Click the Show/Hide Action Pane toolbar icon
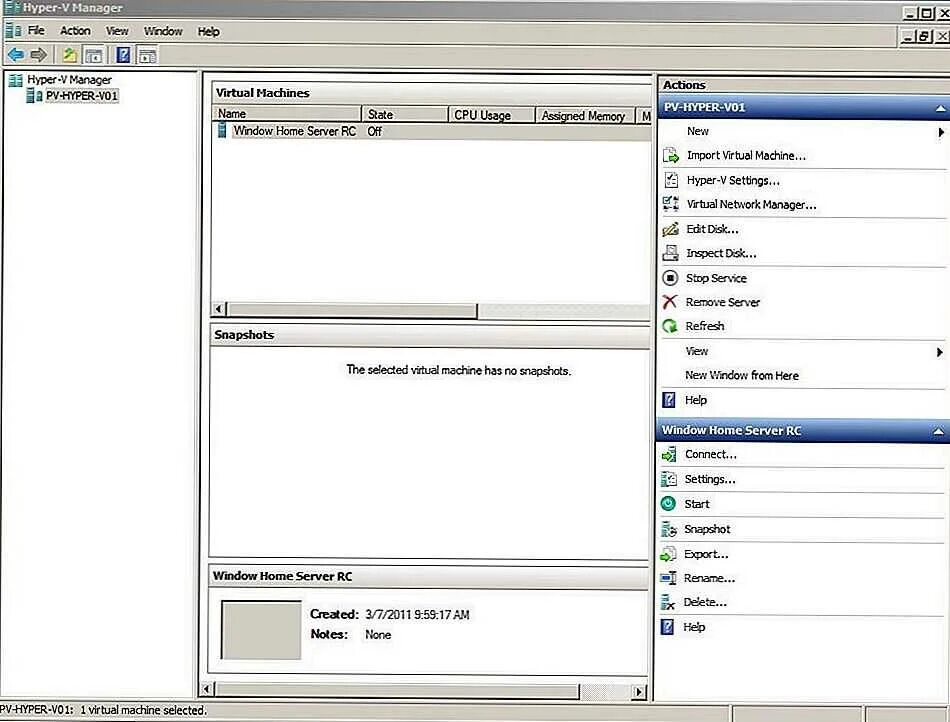This screenshot has width=950, height=722. [x=148, y=56]
